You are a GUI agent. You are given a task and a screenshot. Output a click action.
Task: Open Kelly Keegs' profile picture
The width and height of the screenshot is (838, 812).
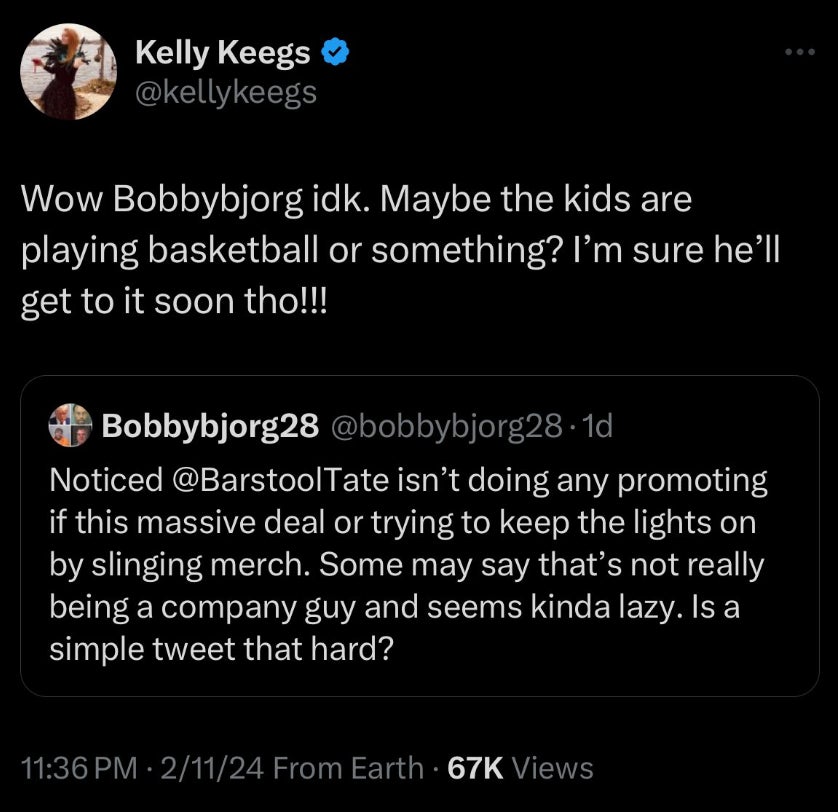coord(69,72)
